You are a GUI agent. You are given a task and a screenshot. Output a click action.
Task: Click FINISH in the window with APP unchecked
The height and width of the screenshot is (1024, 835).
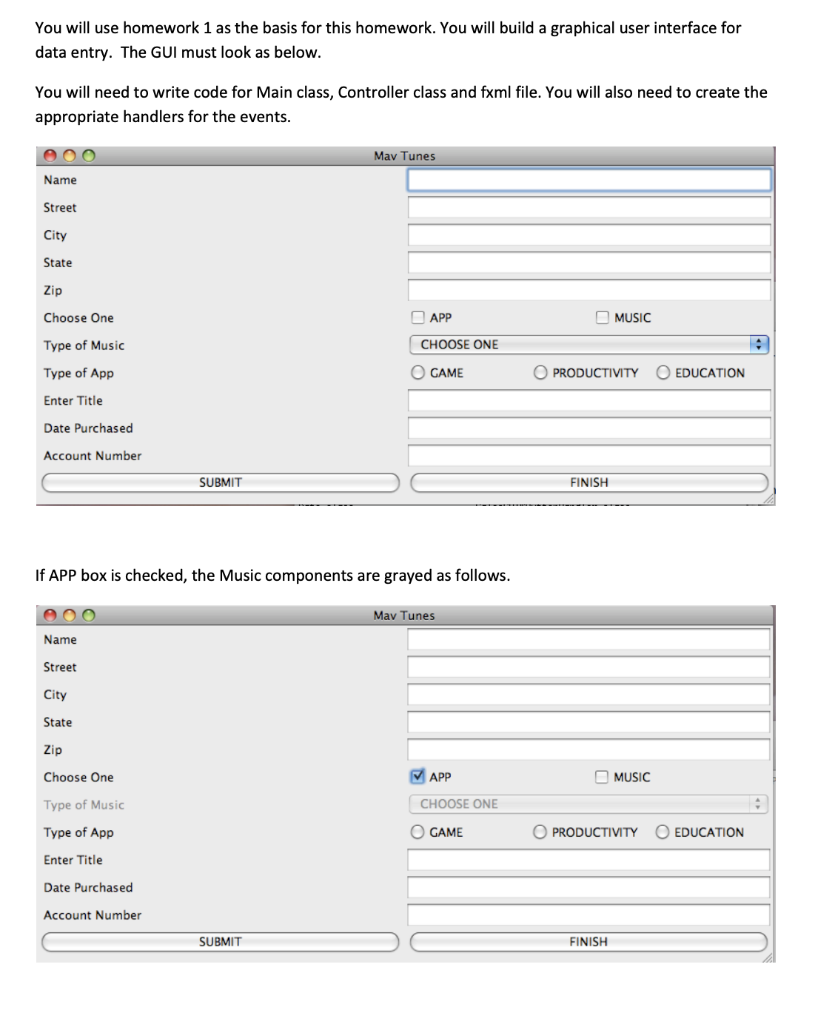[589, 483]
